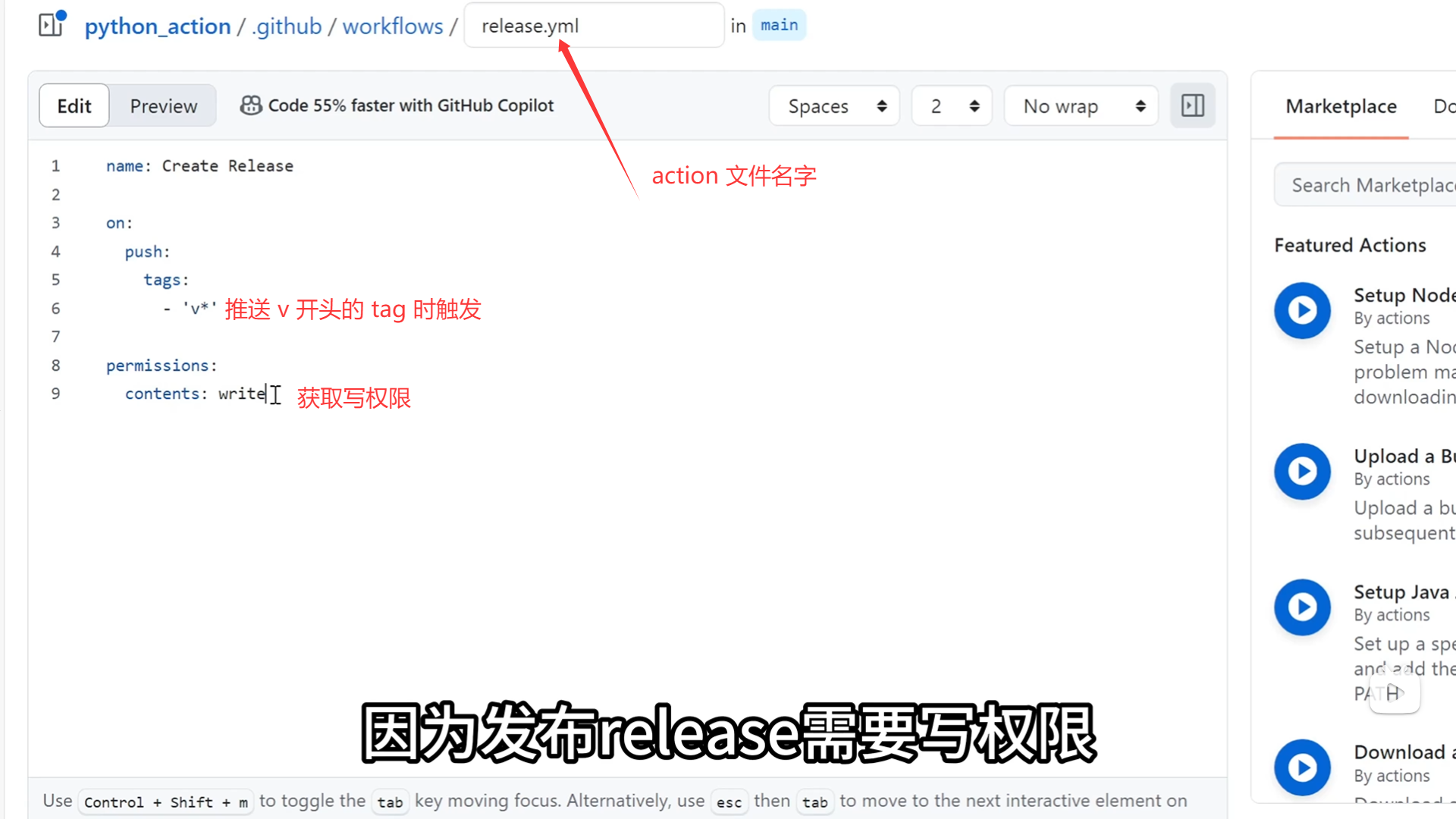The width and height of the screenshot is (1456, 819).
Task: Go to the workflows folder breadcrumb
Action: (392, 26)
